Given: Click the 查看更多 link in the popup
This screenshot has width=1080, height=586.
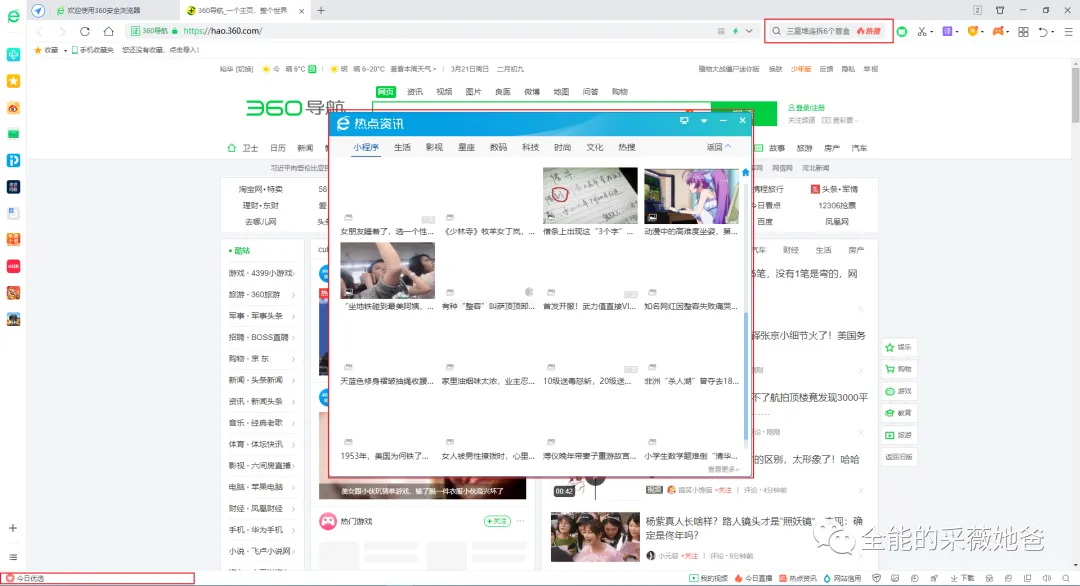Looking at the screenshot, I should tap(723, 468).
